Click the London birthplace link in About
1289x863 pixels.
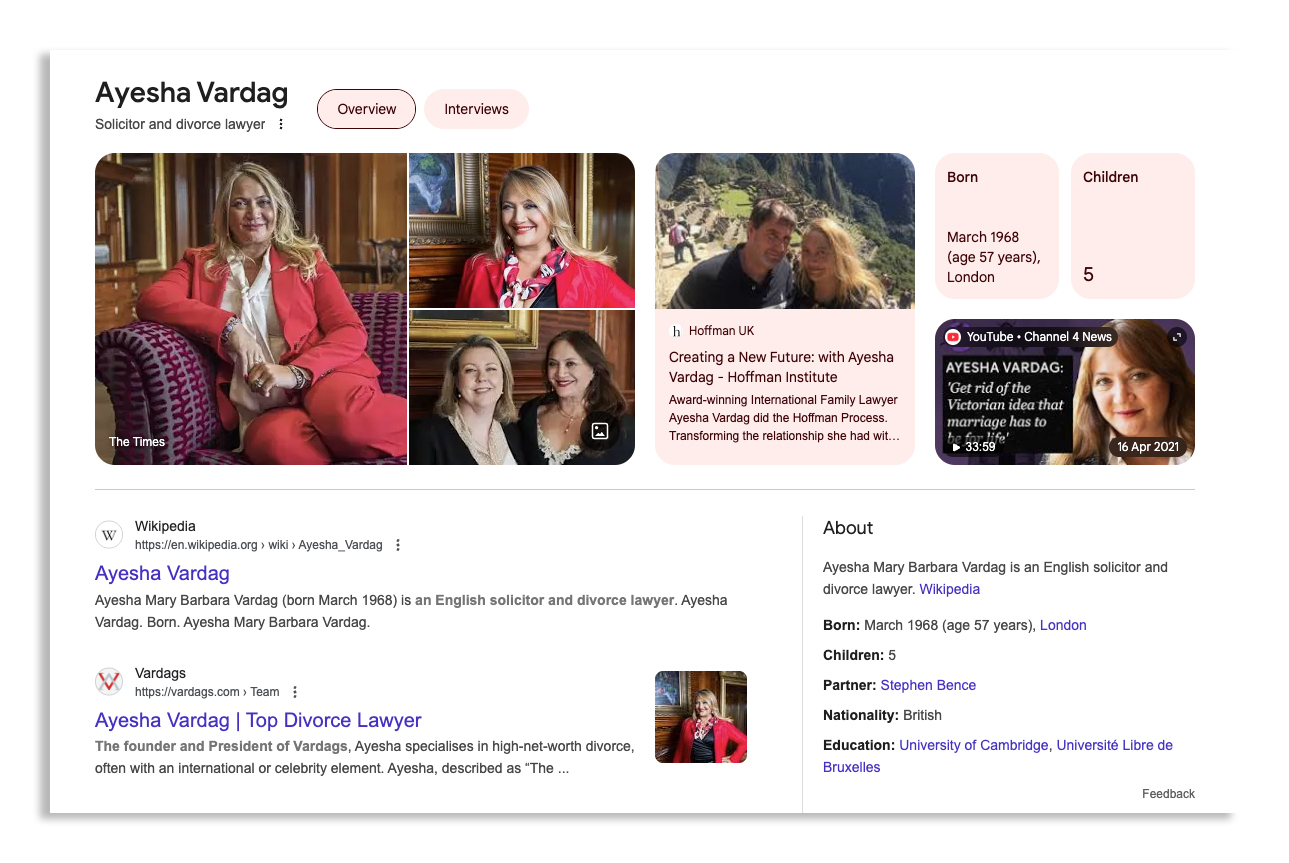(x=1063, y=625)
